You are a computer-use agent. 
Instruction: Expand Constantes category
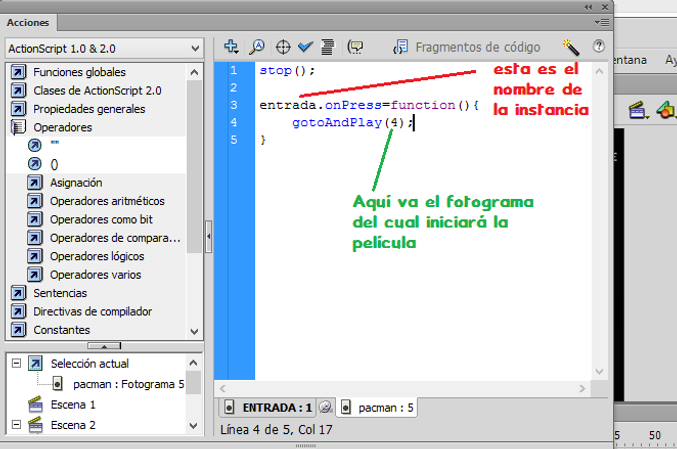tap(51, 330)
